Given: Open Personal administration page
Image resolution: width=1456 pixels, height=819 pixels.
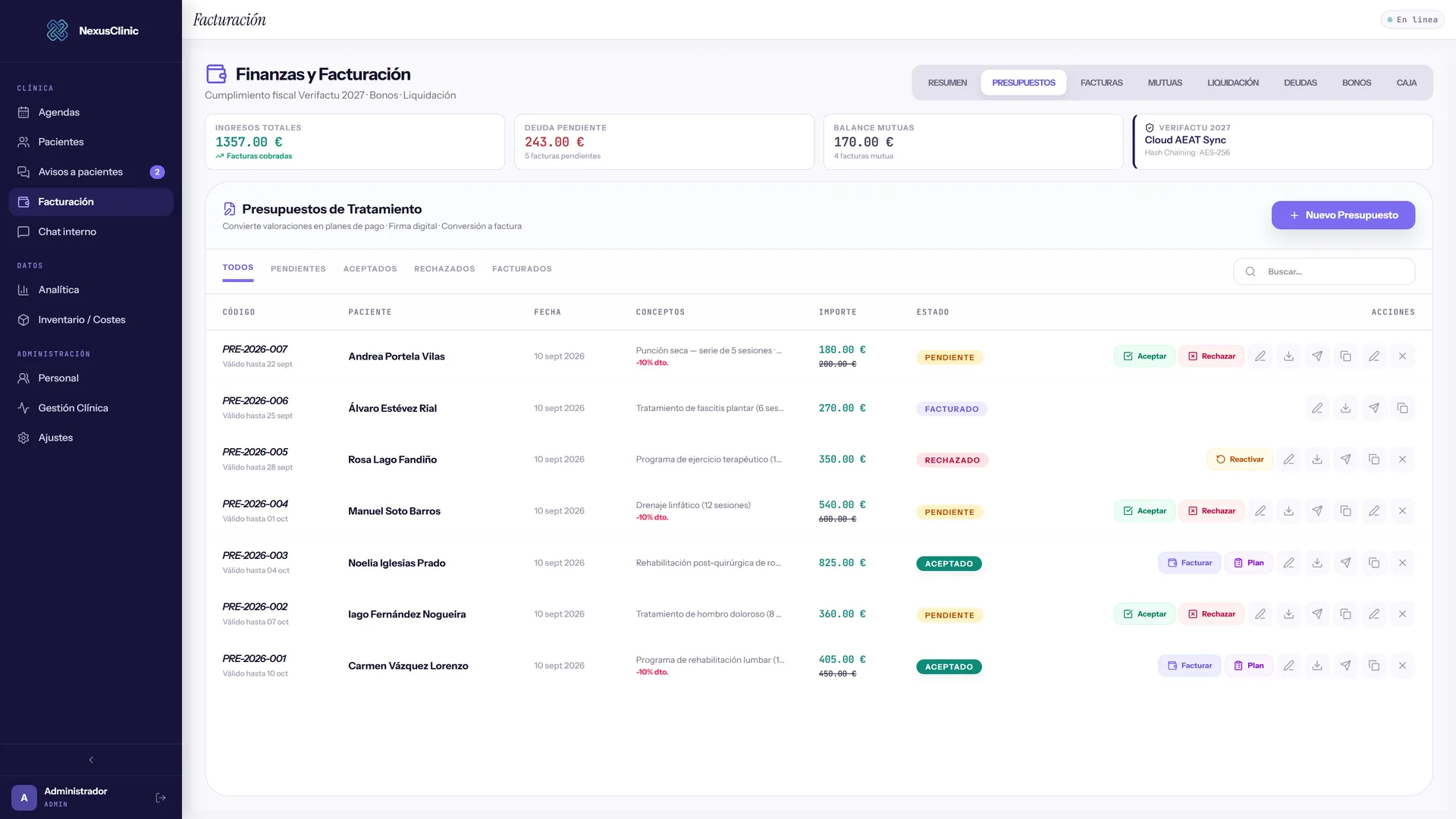Looking at the screenshot, I should coord(91,378).
